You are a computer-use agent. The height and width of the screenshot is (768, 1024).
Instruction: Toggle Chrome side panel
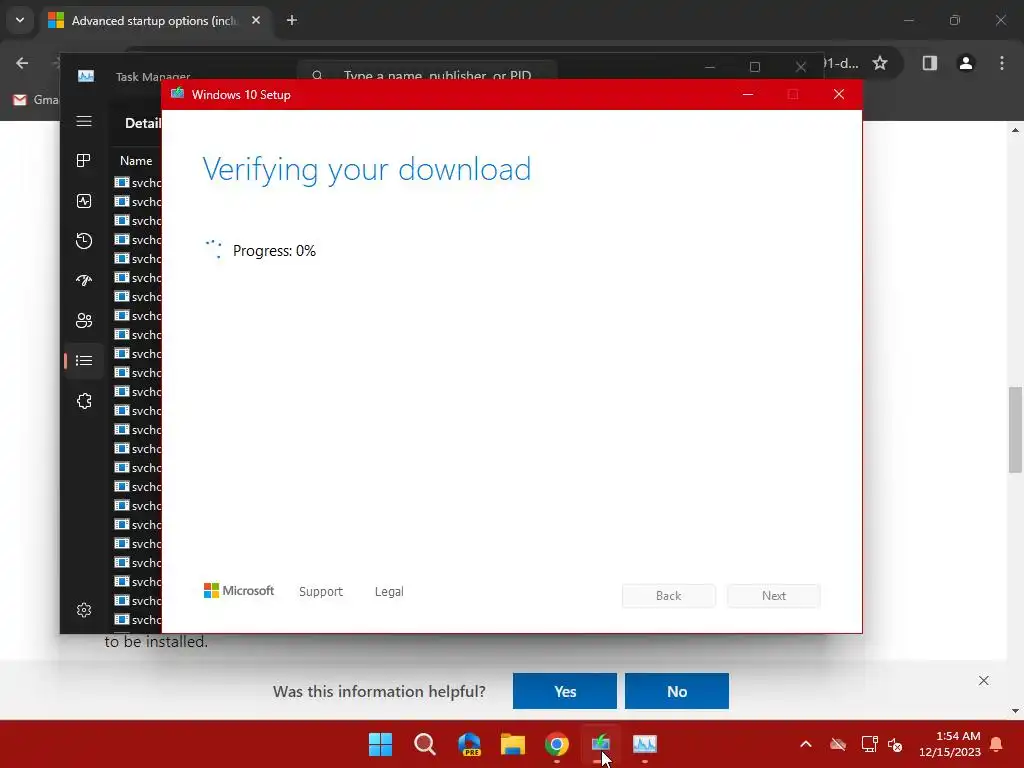(929, 63)
